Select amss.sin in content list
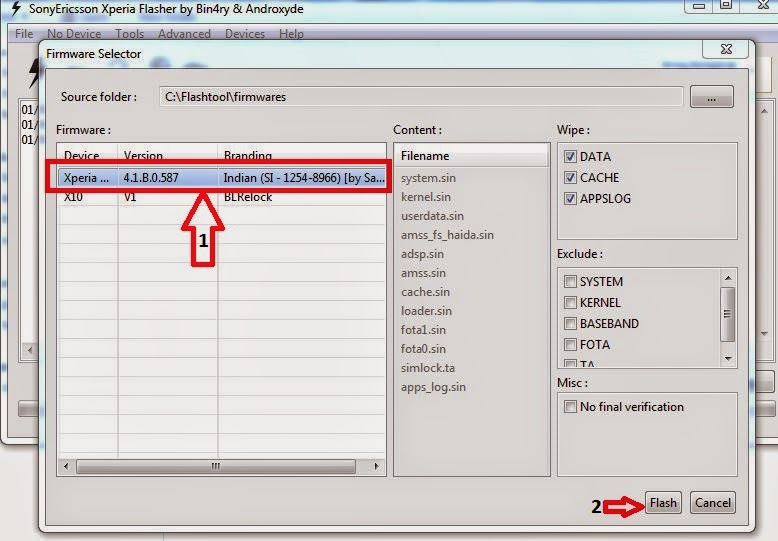 click(x=423, y=273)
